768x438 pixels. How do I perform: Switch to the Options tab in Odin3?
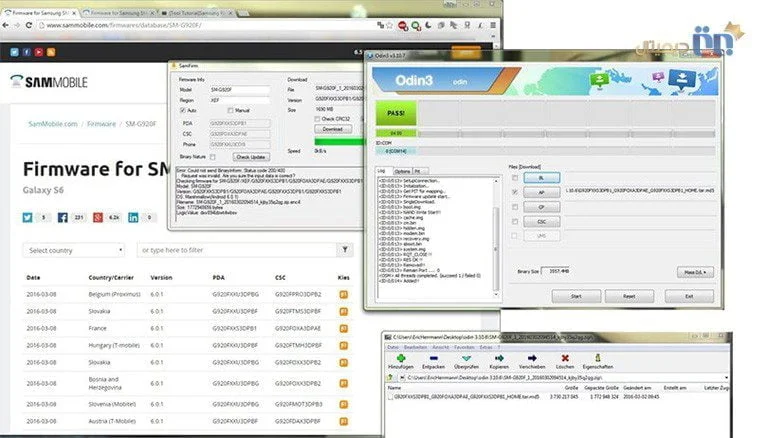point(402,171)
